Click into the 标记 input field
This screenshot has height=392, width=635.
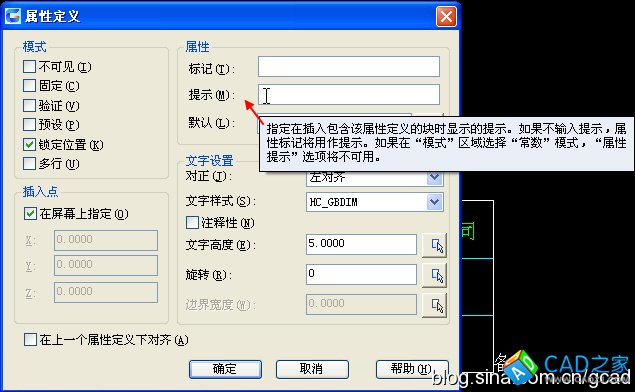[349, 66]
